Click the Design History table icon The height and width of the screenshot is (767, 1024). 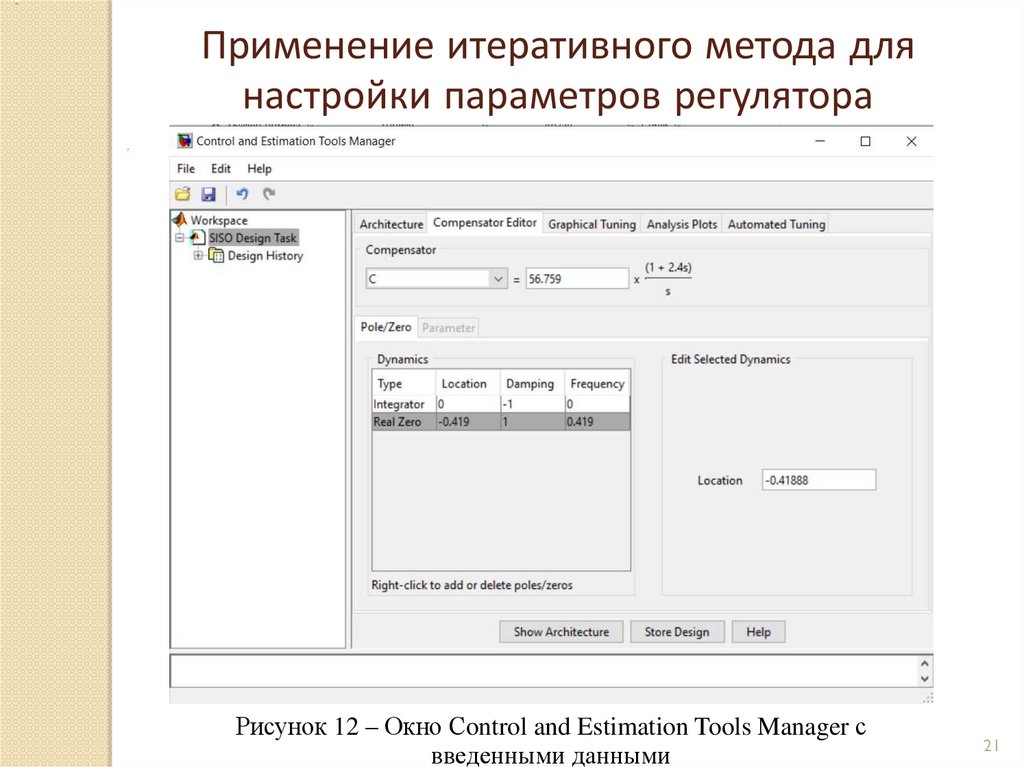216,255
